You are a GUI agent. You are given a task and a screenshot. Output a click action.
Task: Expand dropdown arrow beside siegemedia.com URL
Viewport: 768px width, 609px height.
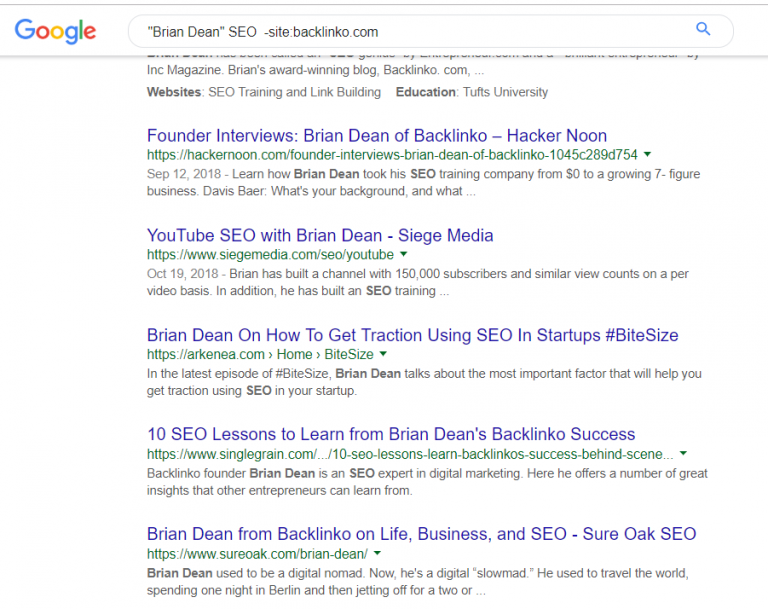405,255
